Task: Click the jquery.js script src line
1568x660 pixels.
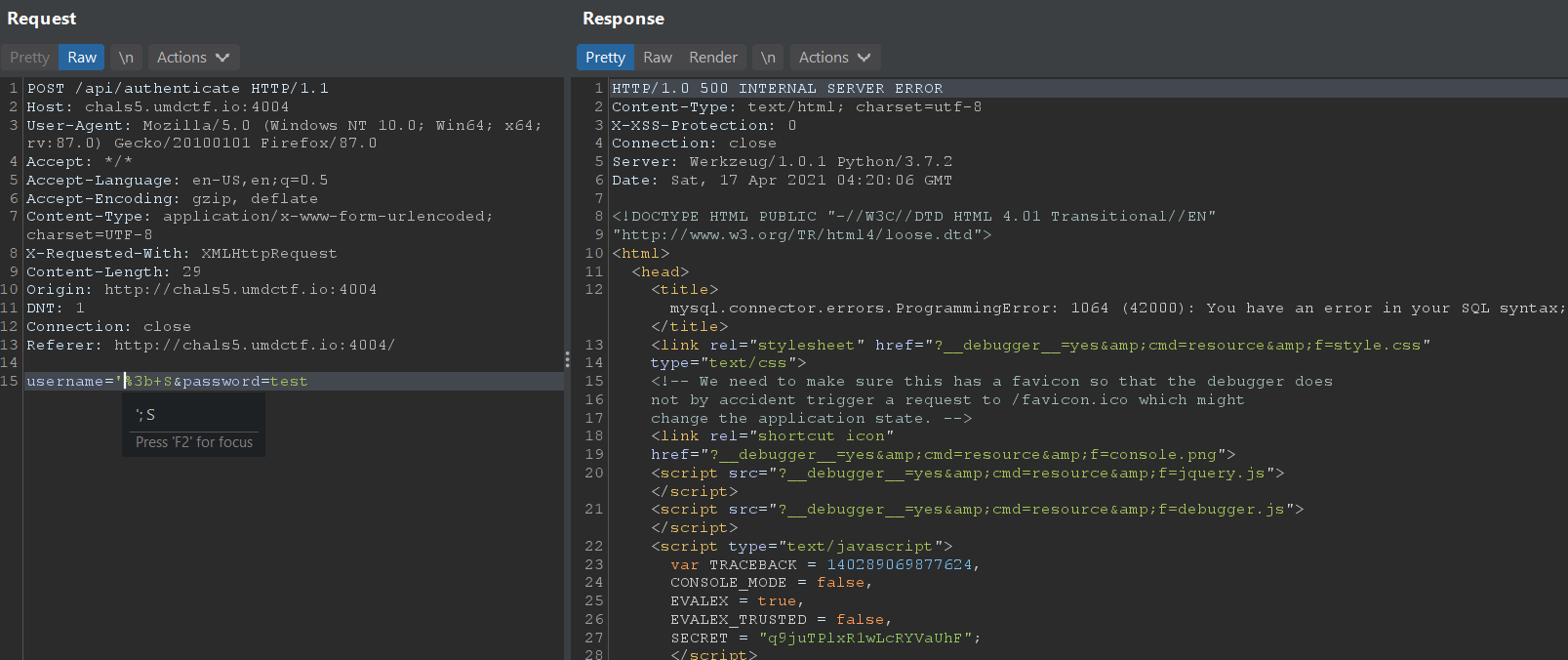Action: pos(968,473)
